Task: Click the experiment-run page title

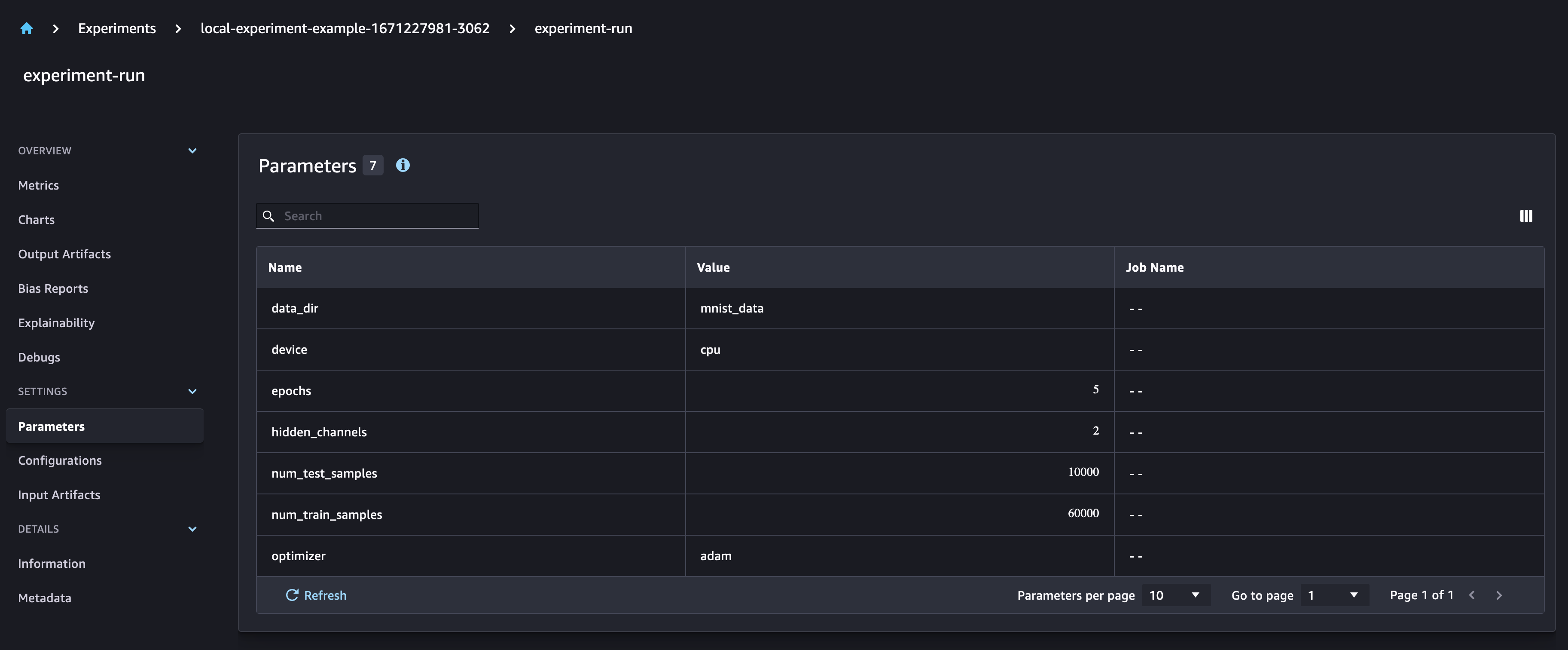Action: point(84,76)
